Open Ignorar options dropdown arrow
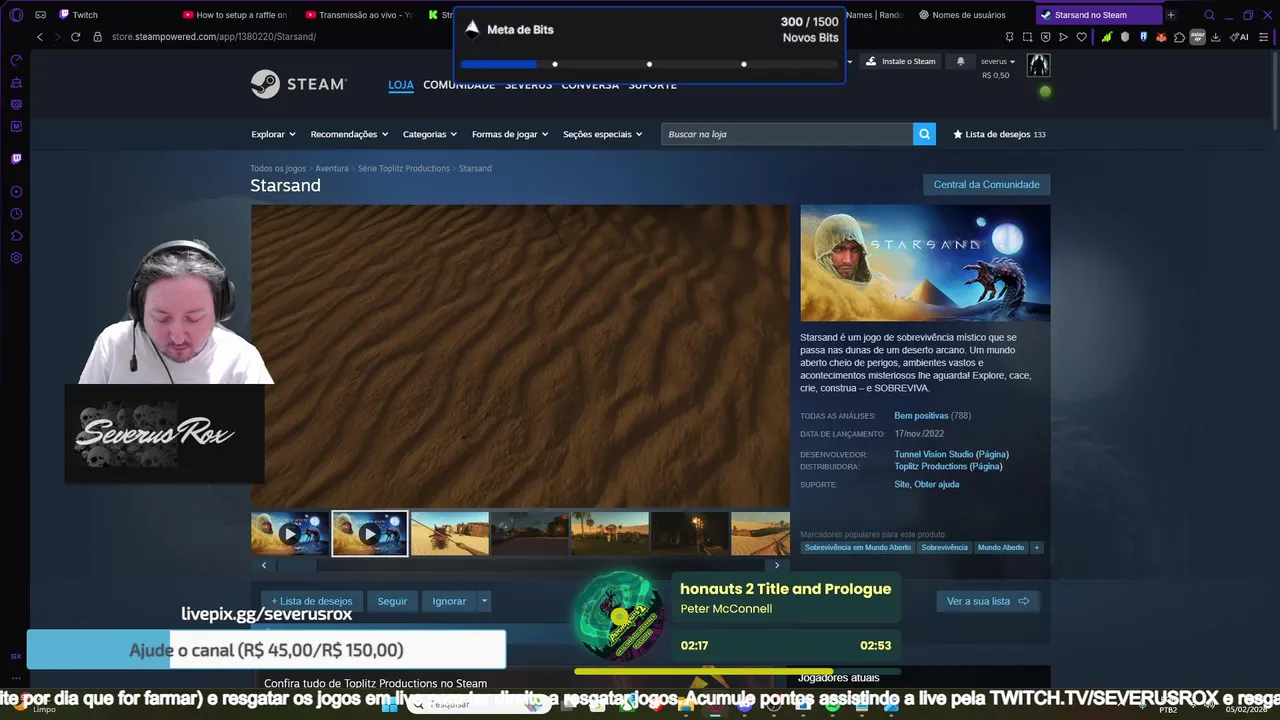The height and width of the screenshot is (720, 1280). click(484, 601)
